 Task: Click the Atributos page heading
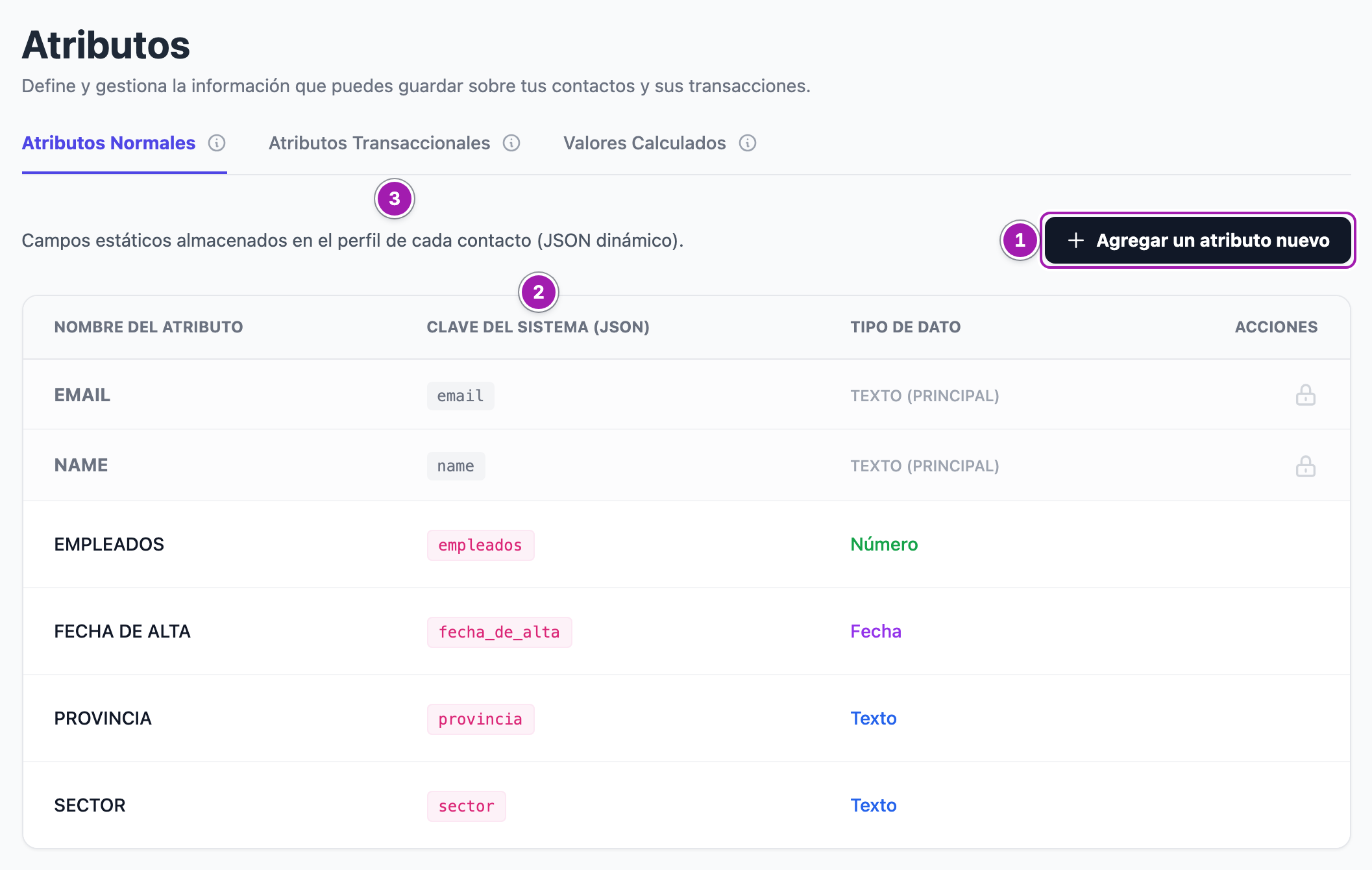click(x=106, y=45)
